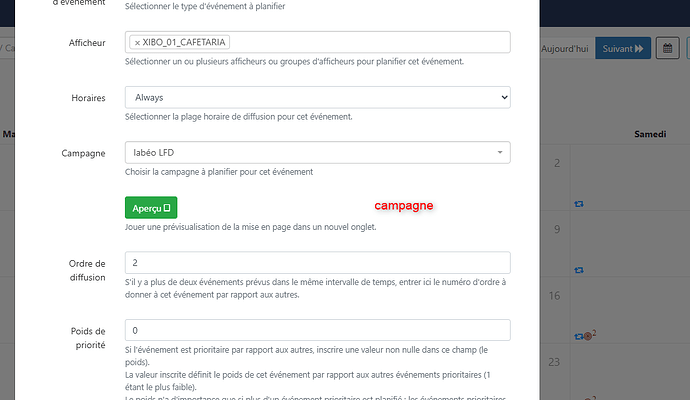Expand the Horaires Always dropdown
This screenshot has width=690, height=400.
click(x=318, y=97)
